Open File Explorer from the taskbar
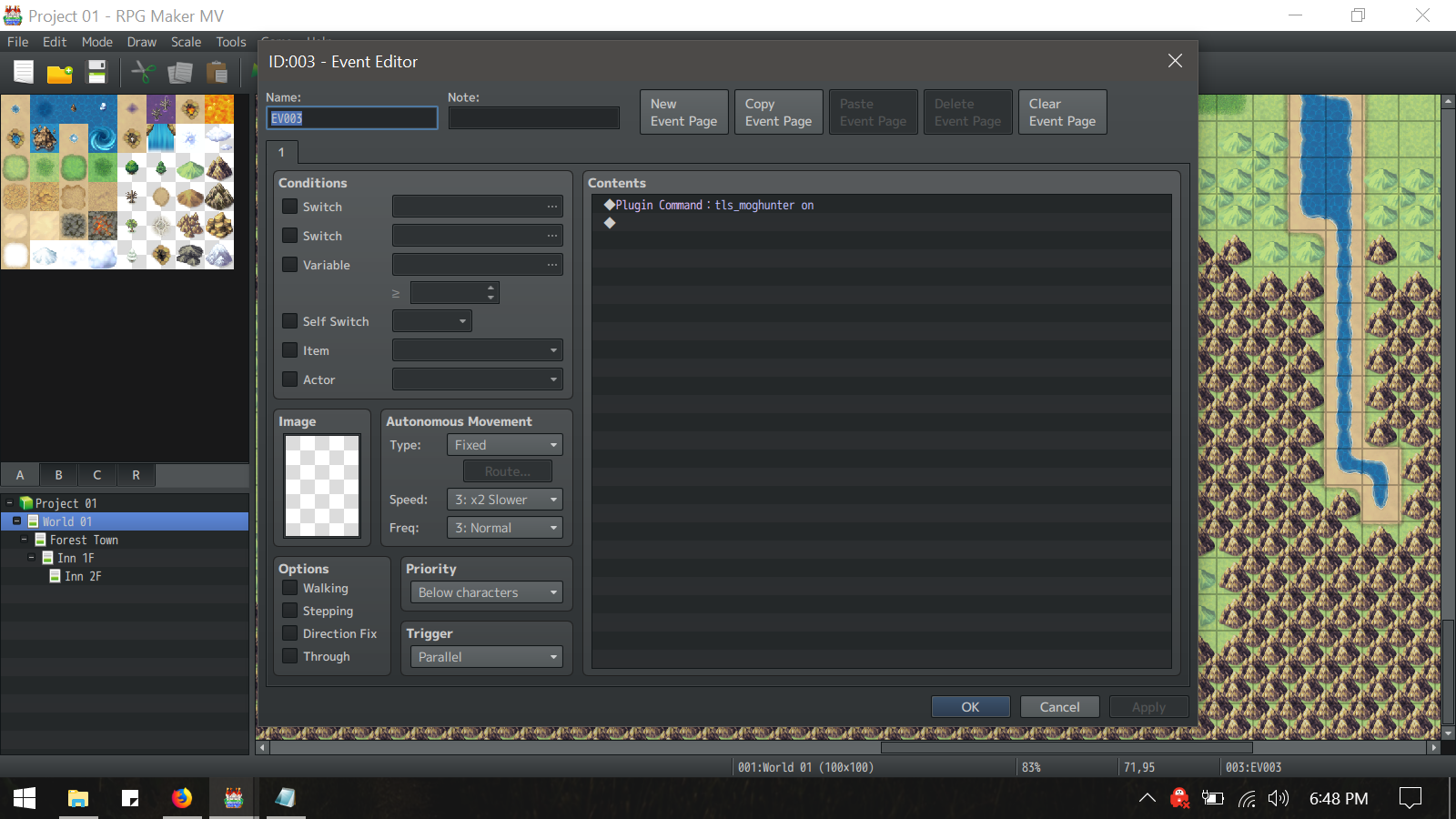 pyautogui.click(x=78, y=798)
